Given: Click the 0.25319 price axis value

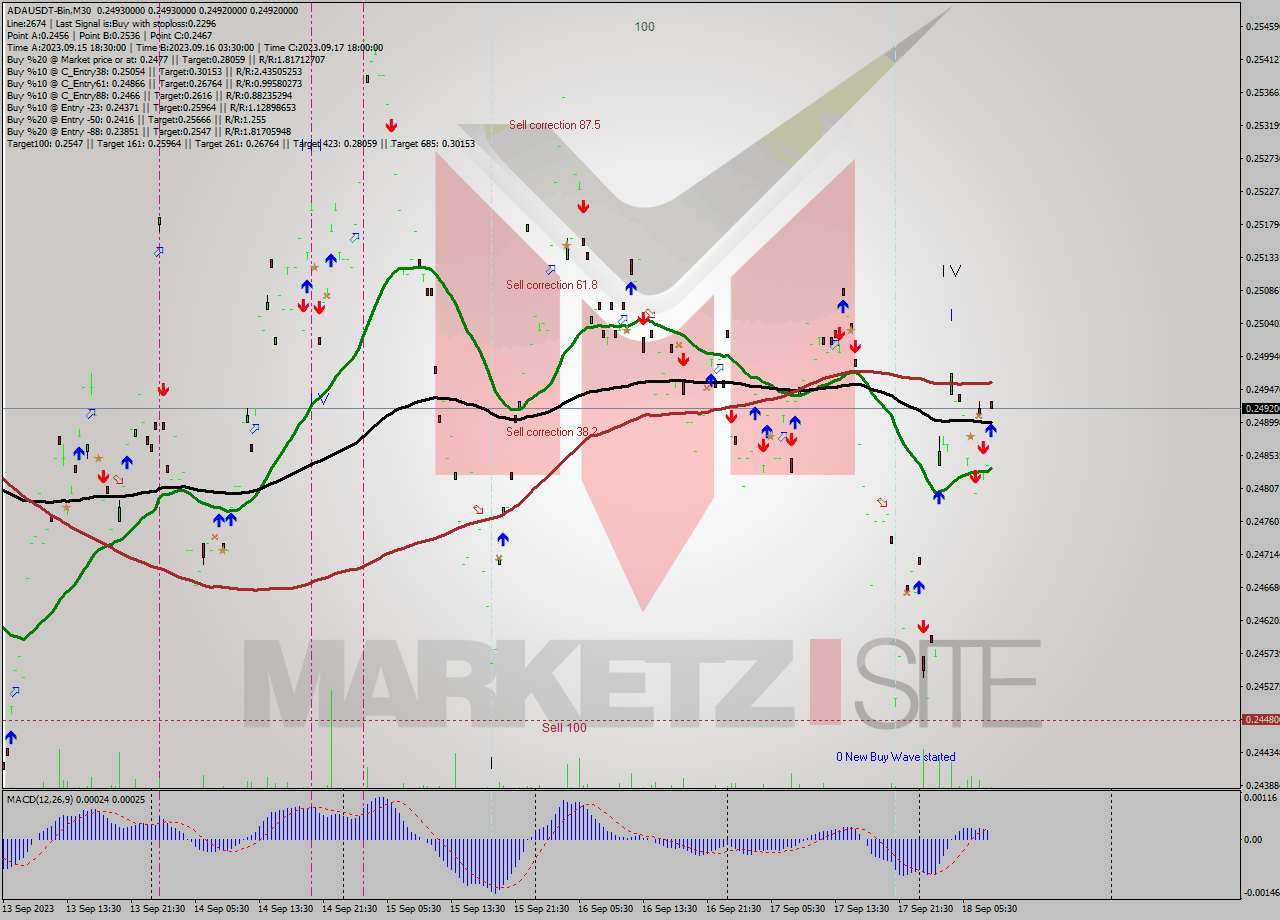Looking at the screenshot, I should click(x=1261, y=126).
